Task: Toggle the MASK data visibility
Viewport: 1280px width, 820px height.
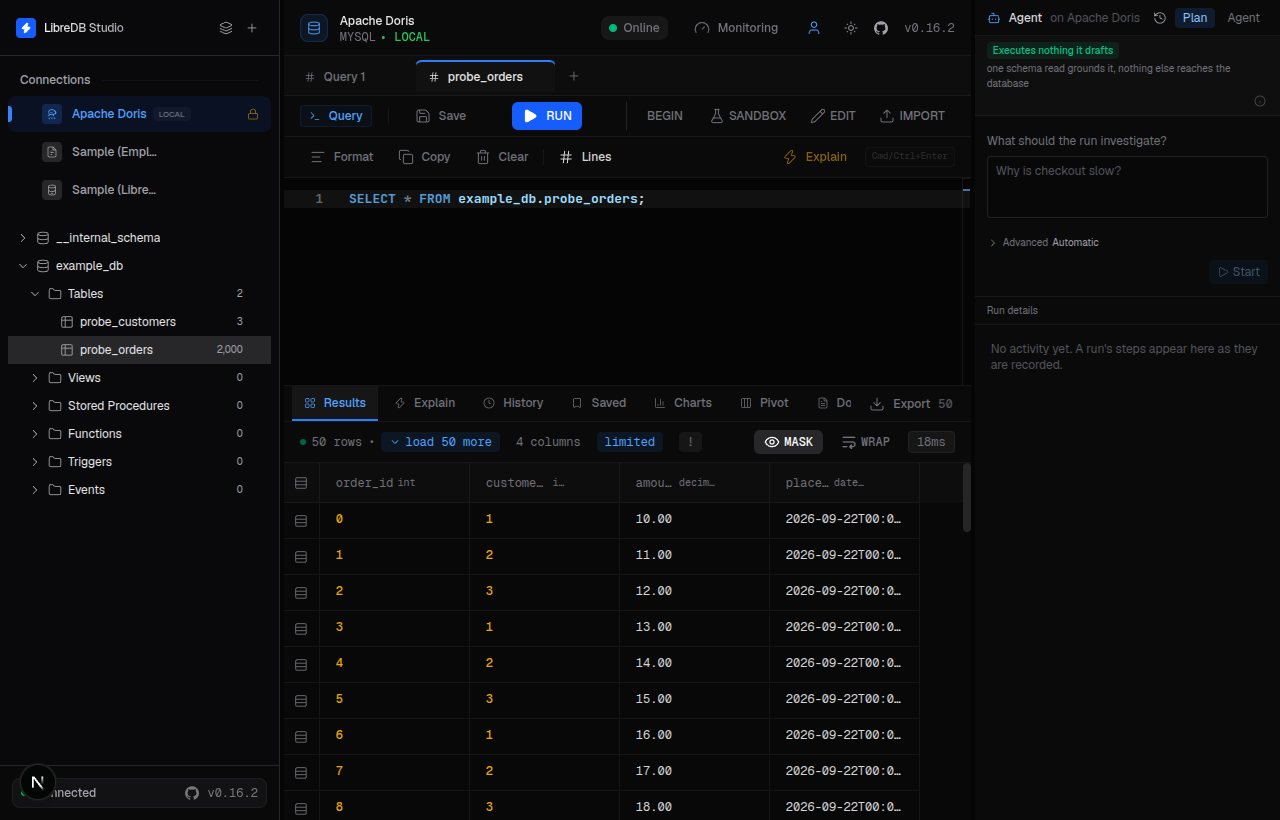Action: click(788, 442)
